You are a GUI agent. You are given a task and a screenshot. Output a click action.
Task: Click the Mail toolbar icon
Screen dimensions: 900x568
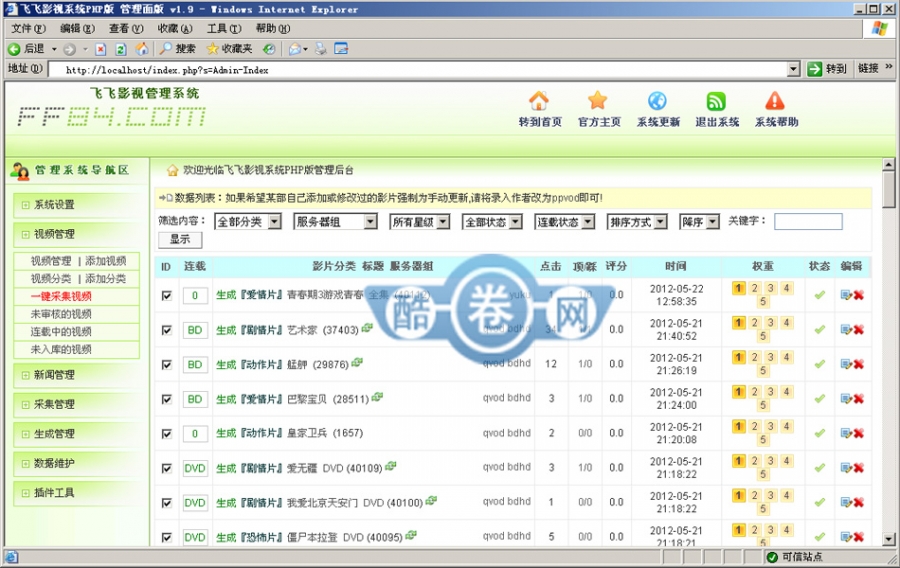(x=295, y=49)
